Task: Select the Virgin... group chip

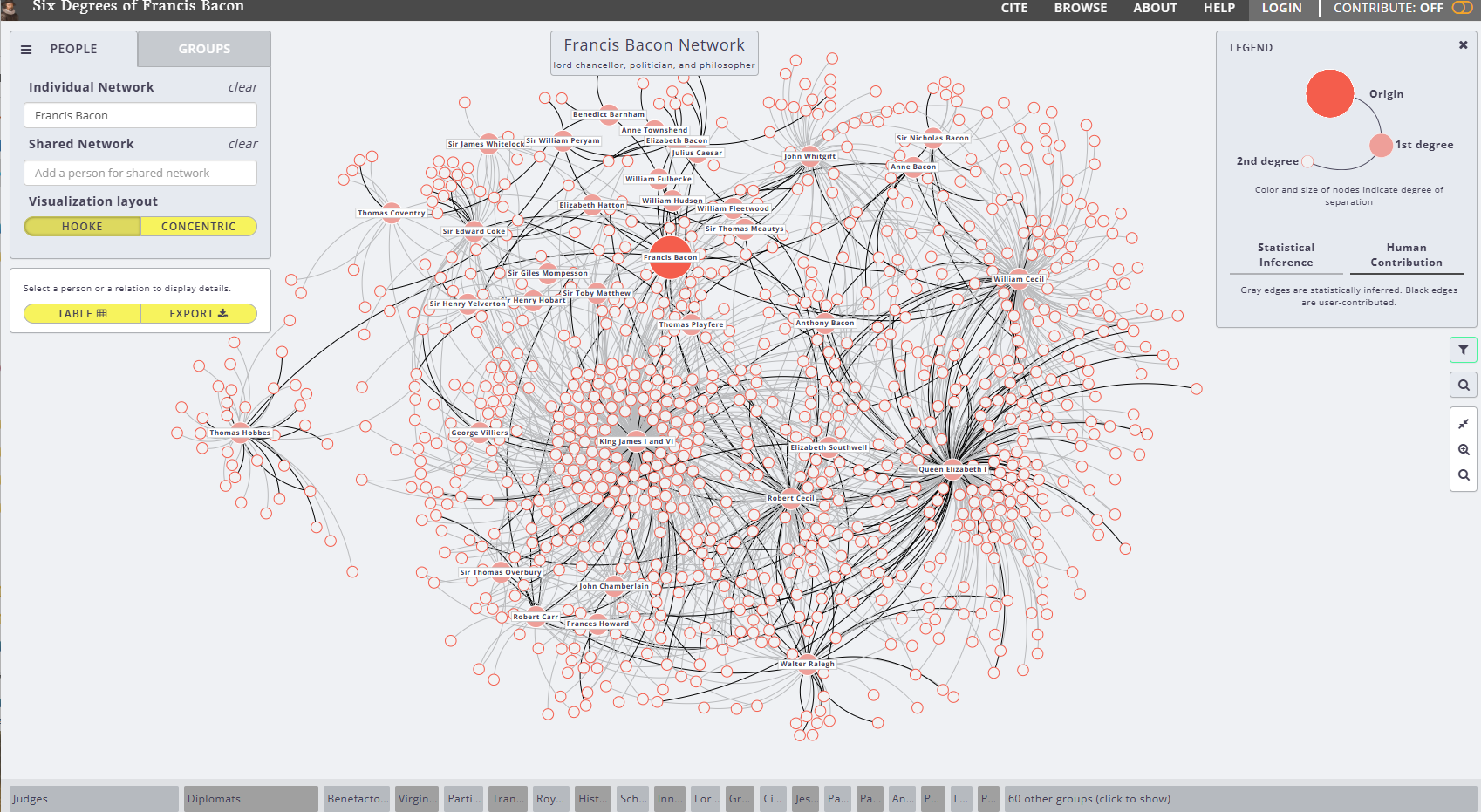Action: 417,799
